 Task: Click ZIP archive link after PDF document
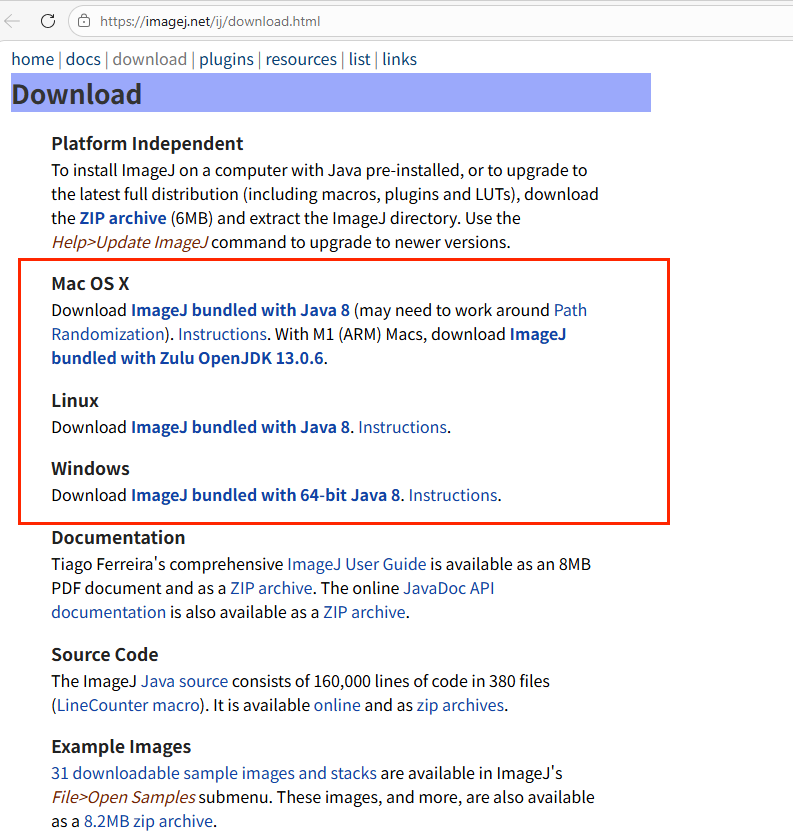[271, 589]
